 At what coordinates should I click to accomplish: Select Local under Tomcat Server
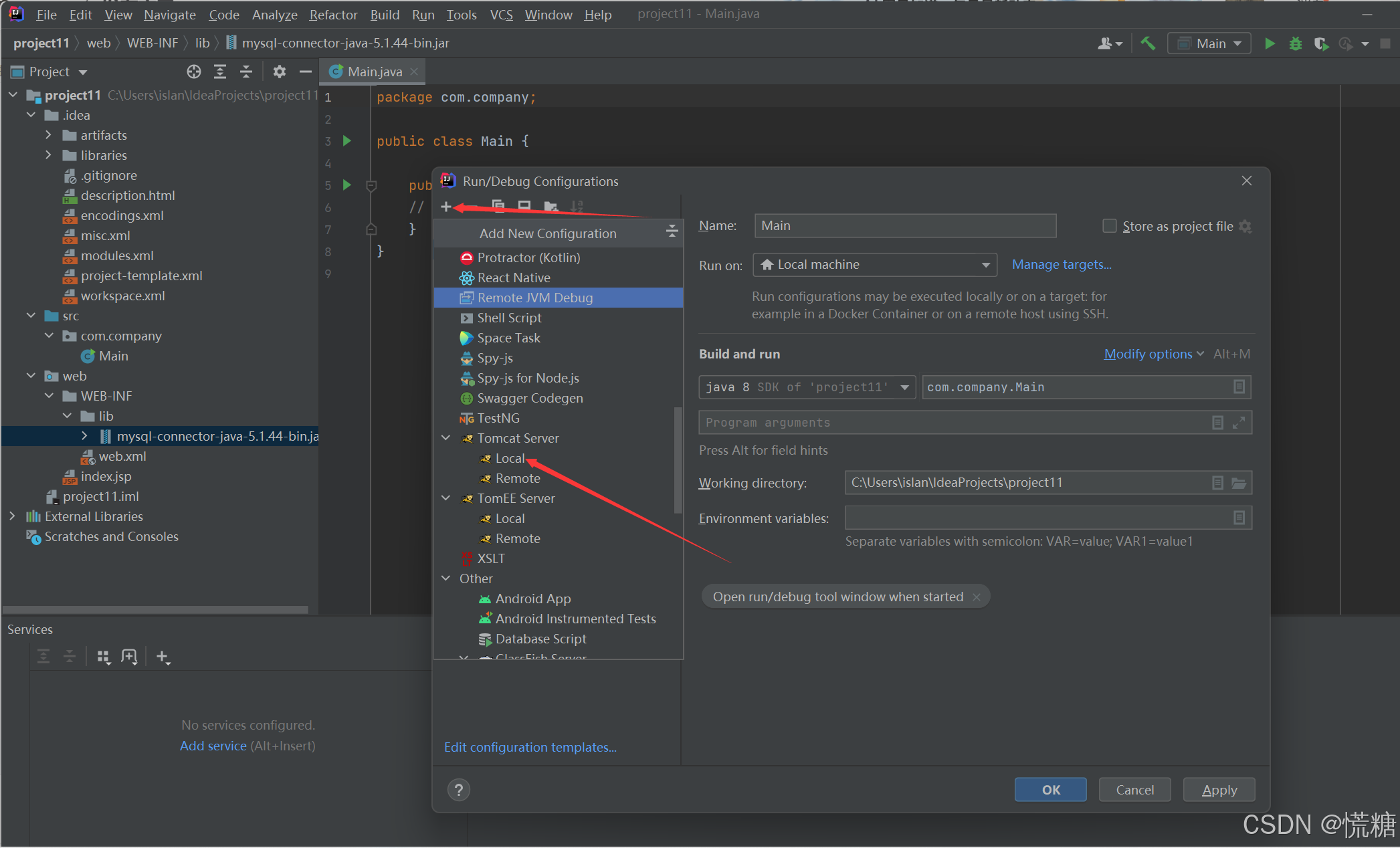[x=510, y=458]
